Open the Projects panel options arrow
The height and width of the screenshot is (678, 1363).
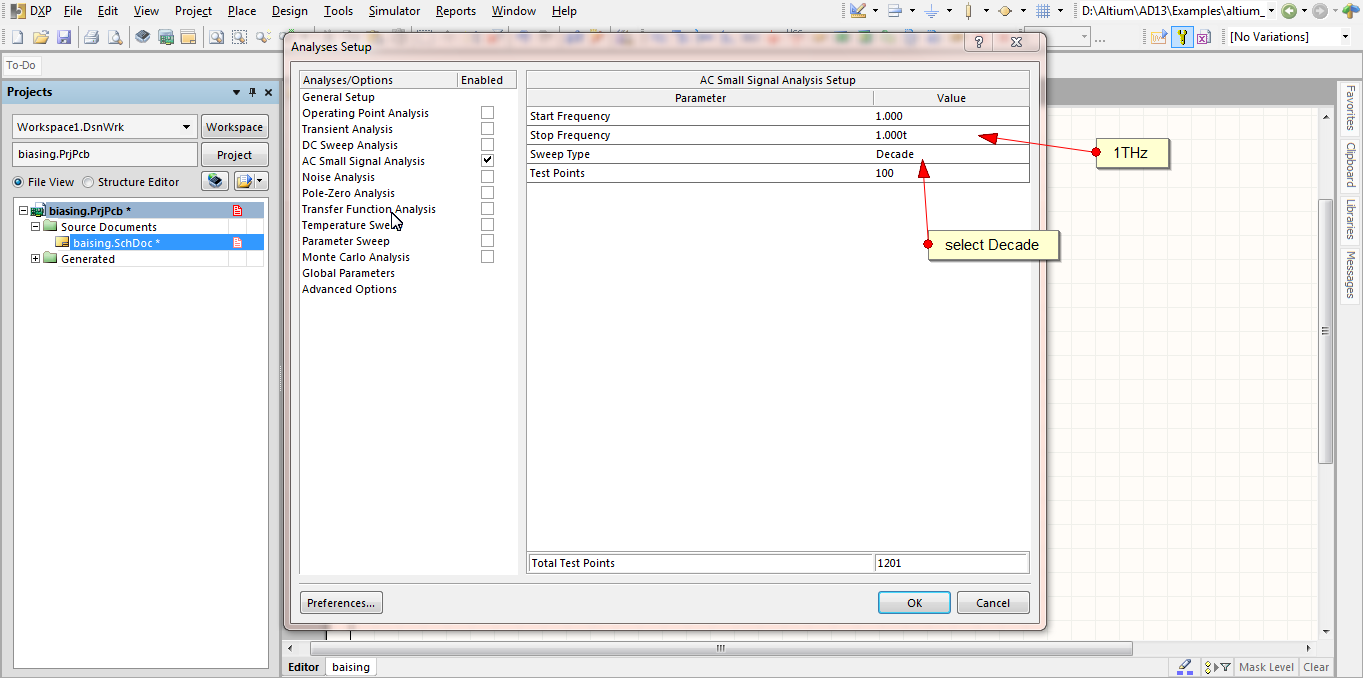pos(237,92)
